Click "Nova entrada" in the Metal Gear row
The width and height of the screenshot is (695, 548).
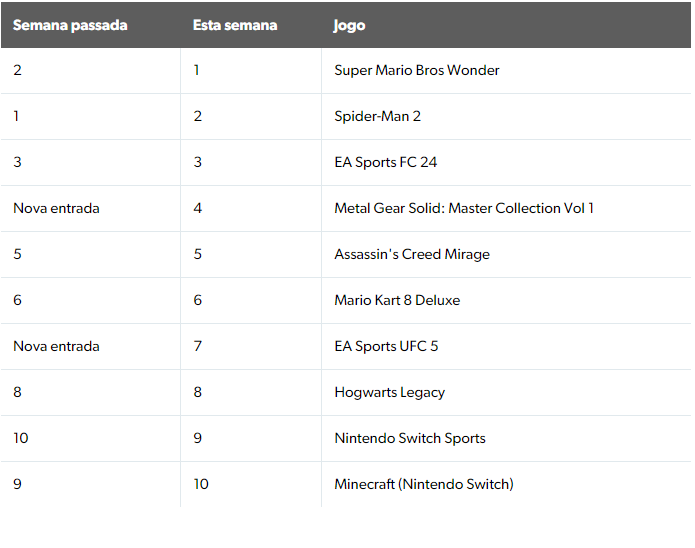(56, 208)
